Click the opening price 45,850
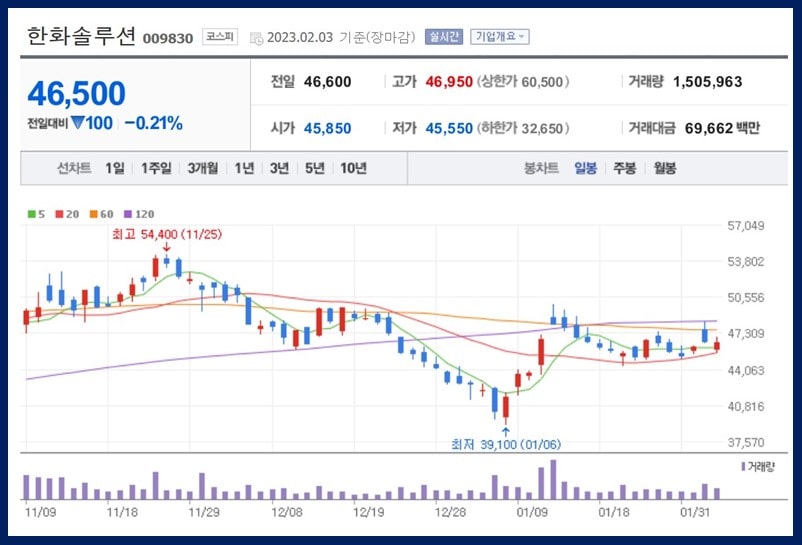This screenshot has width=802, height=545. (x=327, y=128)
